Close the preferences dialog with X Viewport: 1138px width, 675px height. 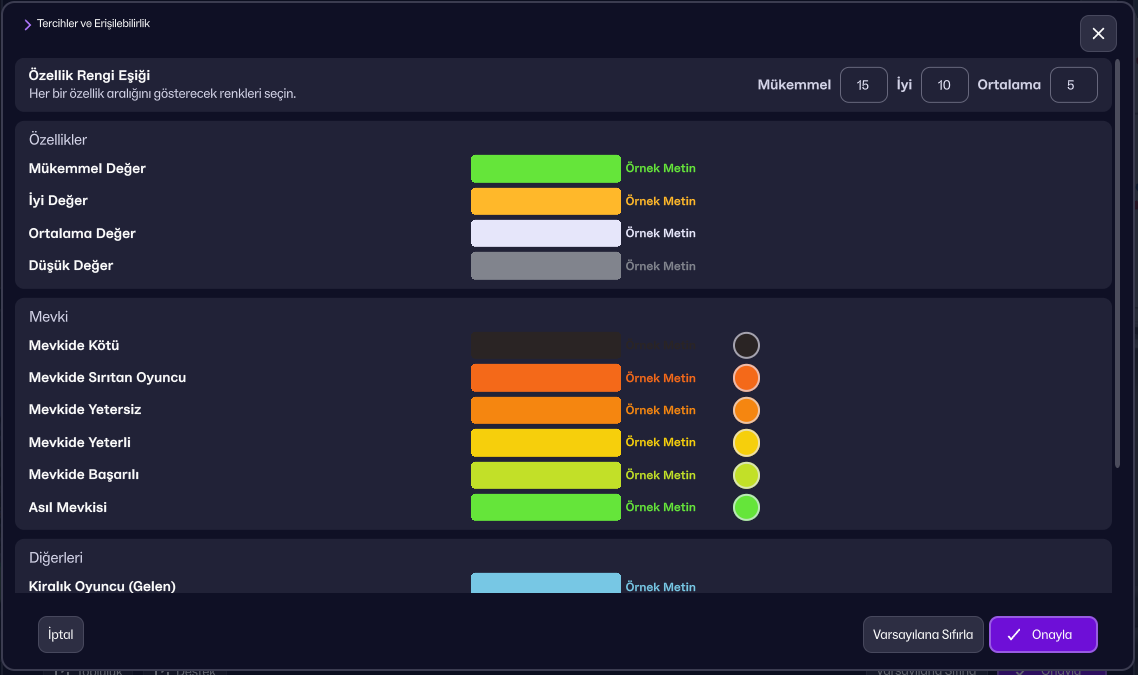coord(1098,33)
